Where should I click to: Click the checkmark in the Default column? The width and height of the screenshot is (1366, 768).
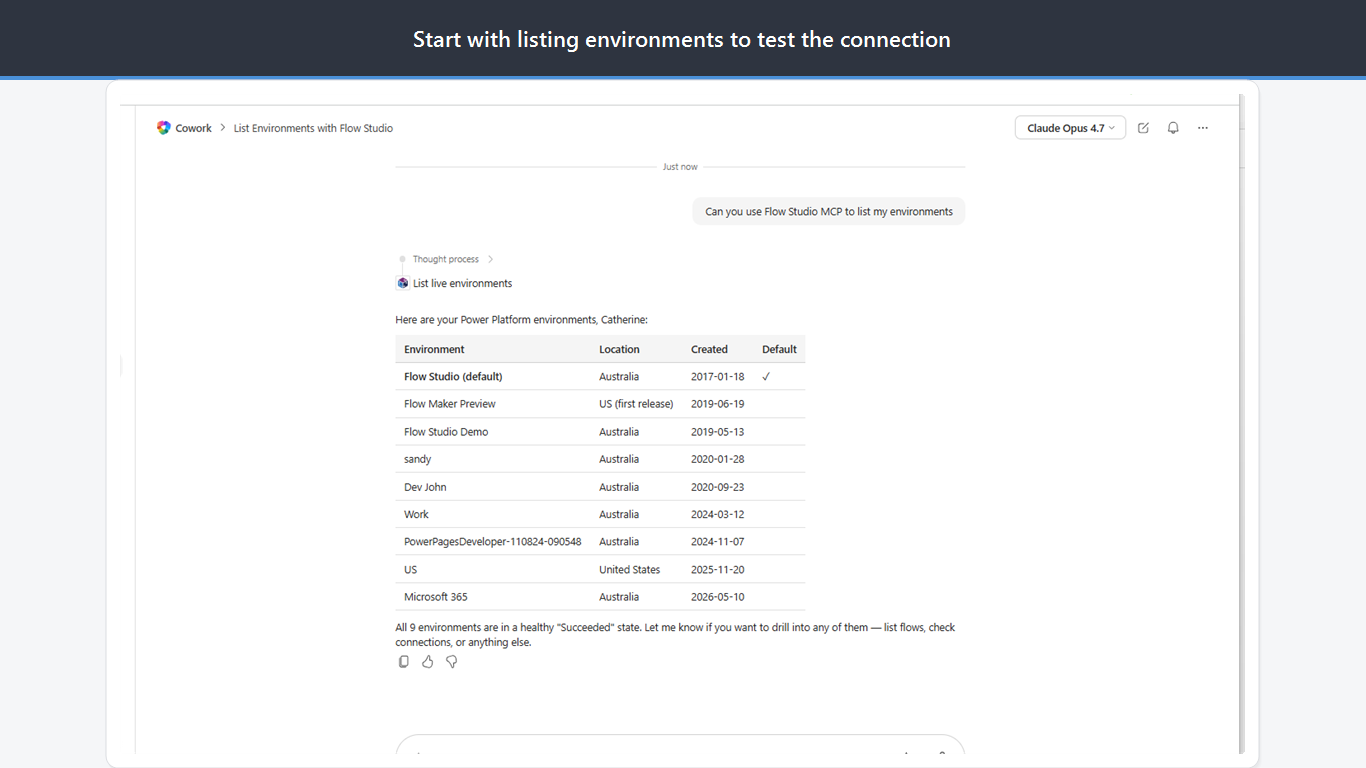click(766, 377)
